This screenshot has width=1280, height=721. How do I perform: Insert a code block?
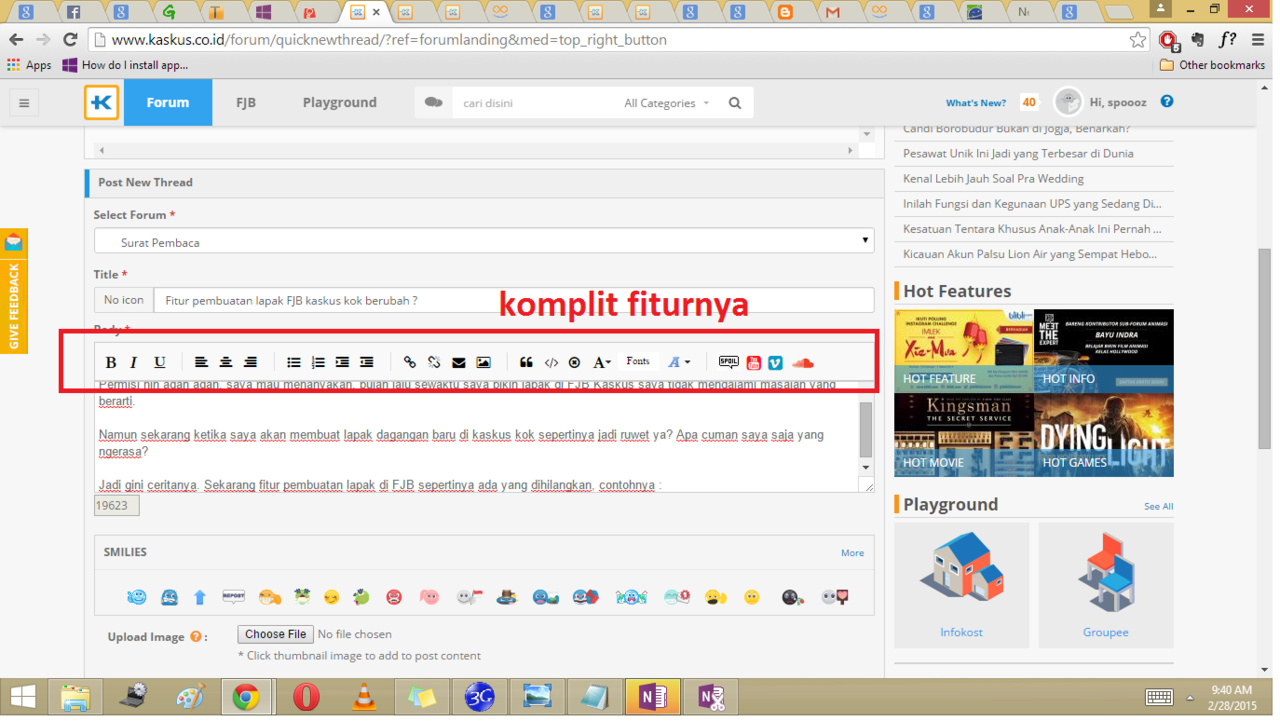(x=551, y=362)
